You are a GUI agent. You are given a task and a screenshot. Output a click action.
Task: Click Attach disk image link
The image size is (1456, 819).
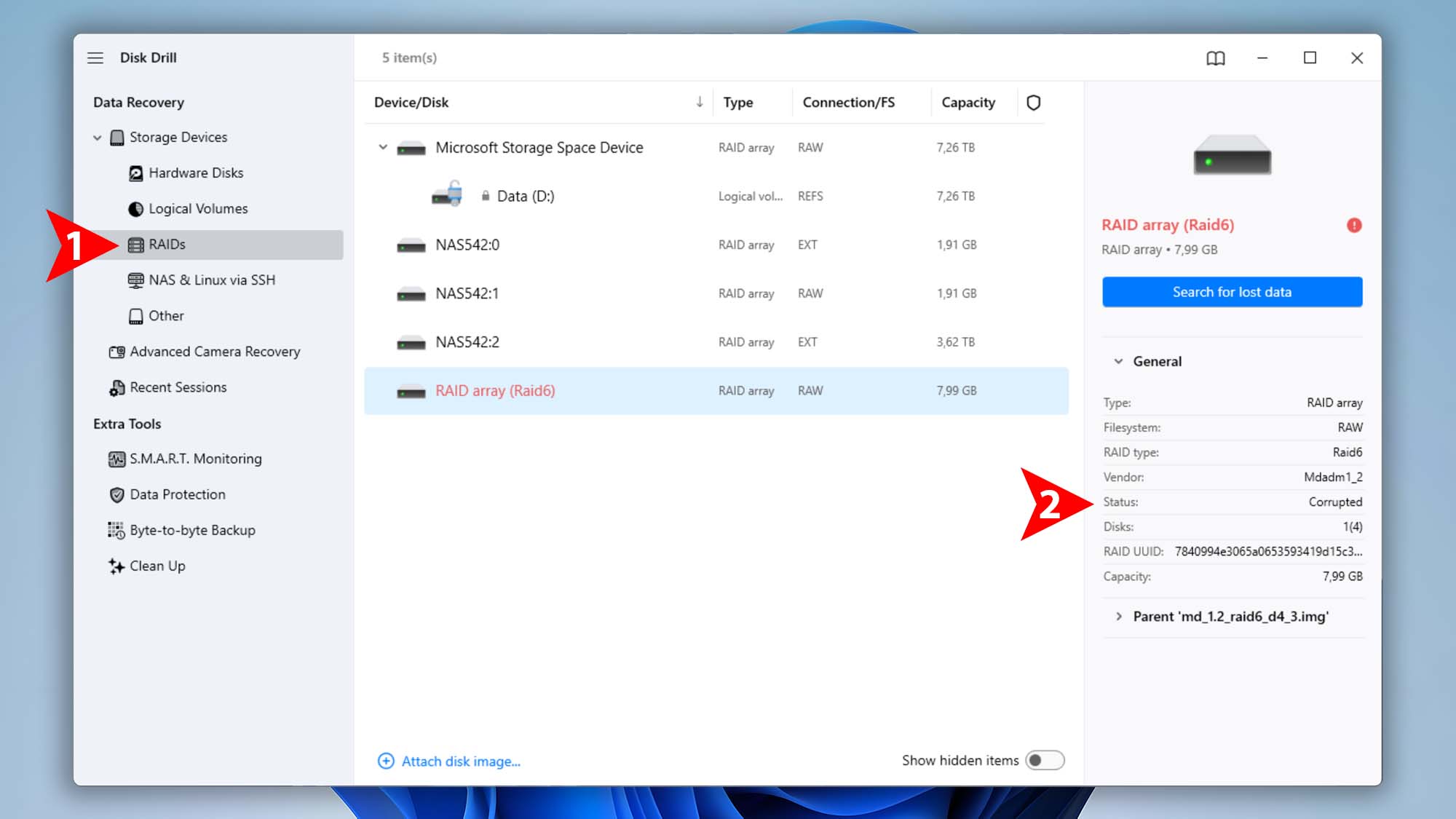461,761
